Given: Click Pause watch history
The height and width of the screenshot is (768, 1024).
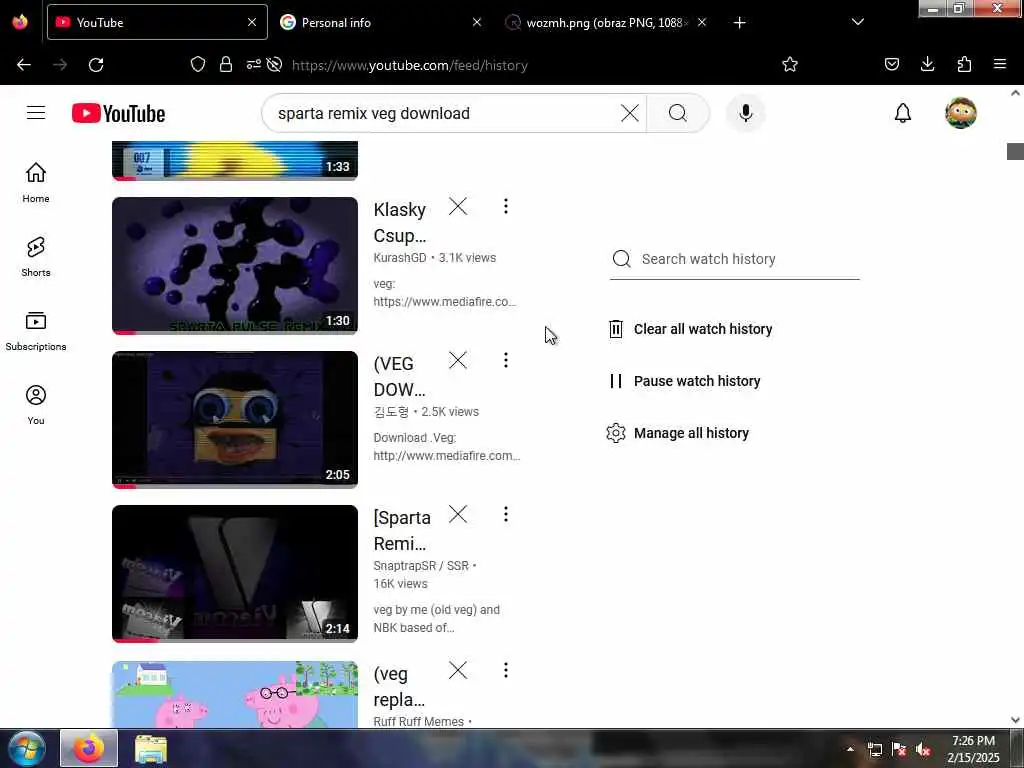Looking at the screenshot, I should point(684,381).
